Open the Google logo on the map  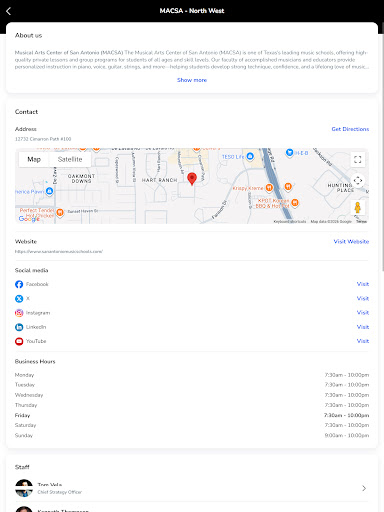(29, 219)
